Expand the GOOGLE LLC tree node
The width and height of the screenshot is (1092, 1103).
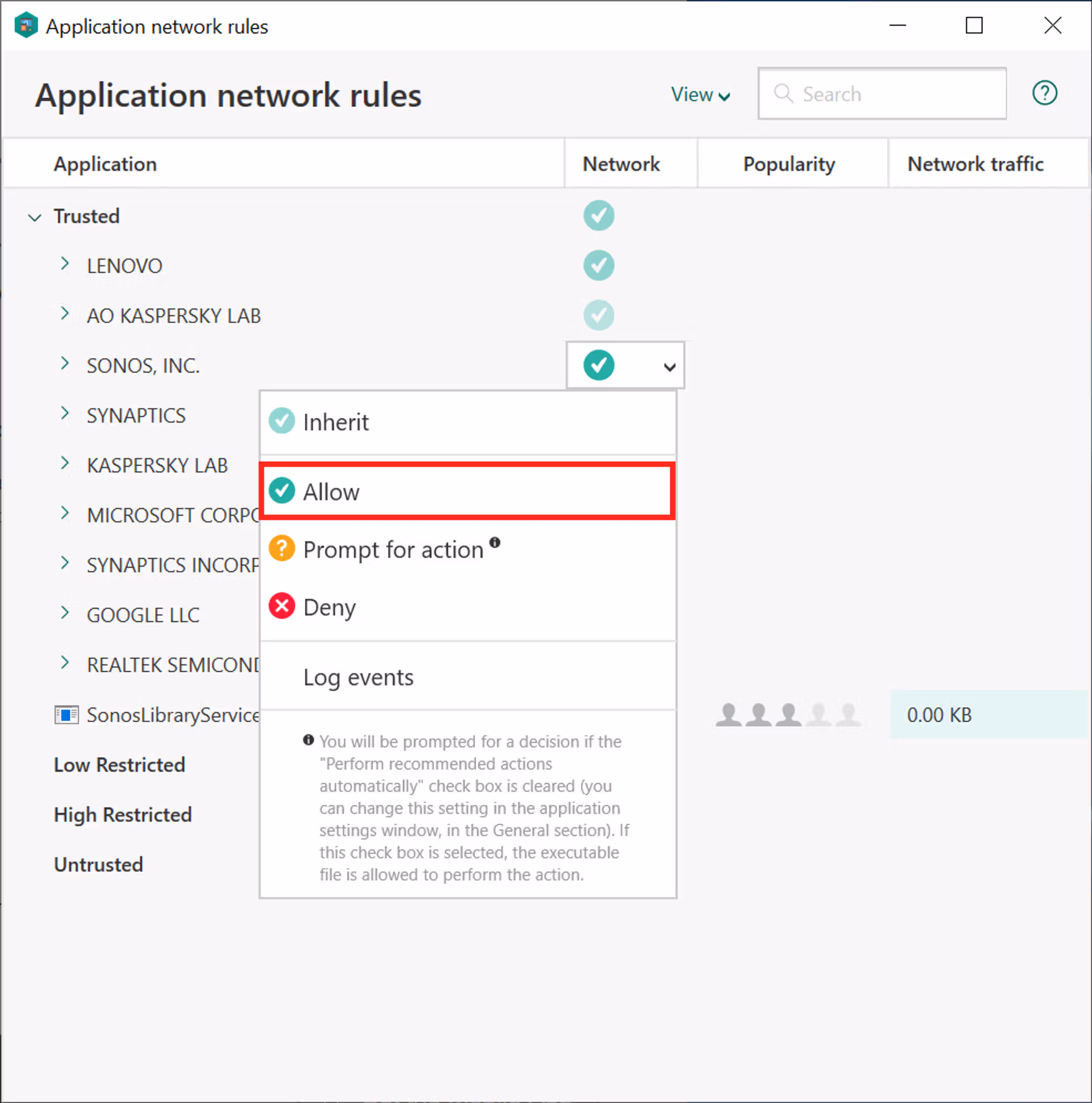coord(65,613)
